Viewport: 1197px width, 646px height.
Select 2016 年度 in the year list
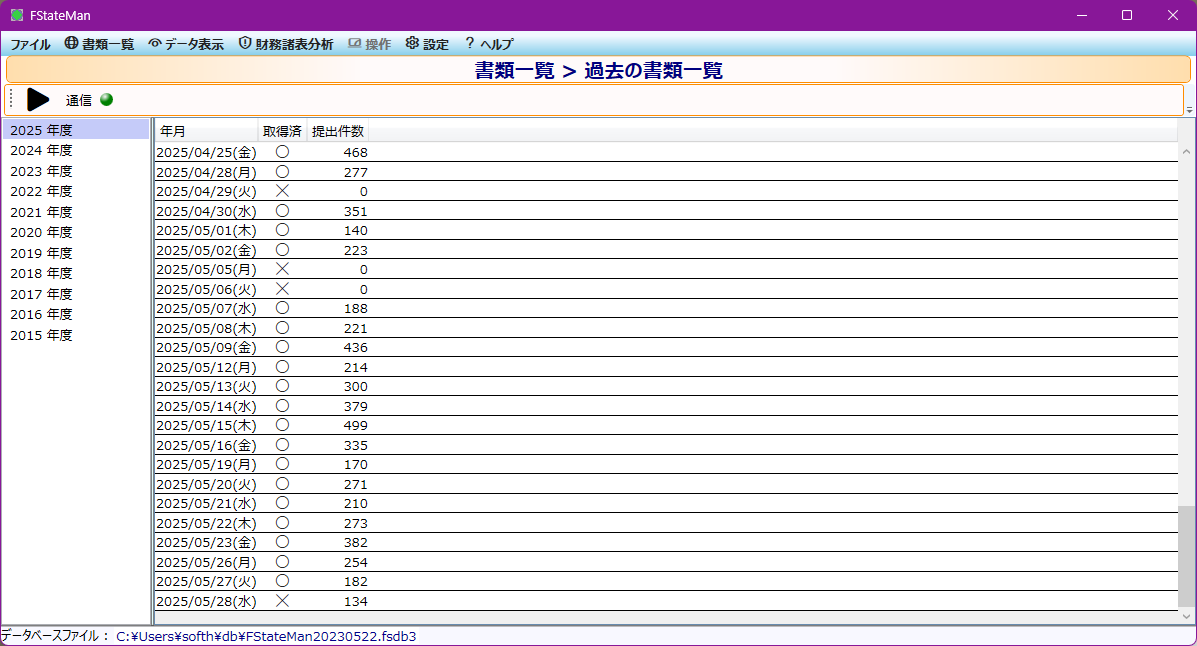pyautogui.click(x=76, y=314)
